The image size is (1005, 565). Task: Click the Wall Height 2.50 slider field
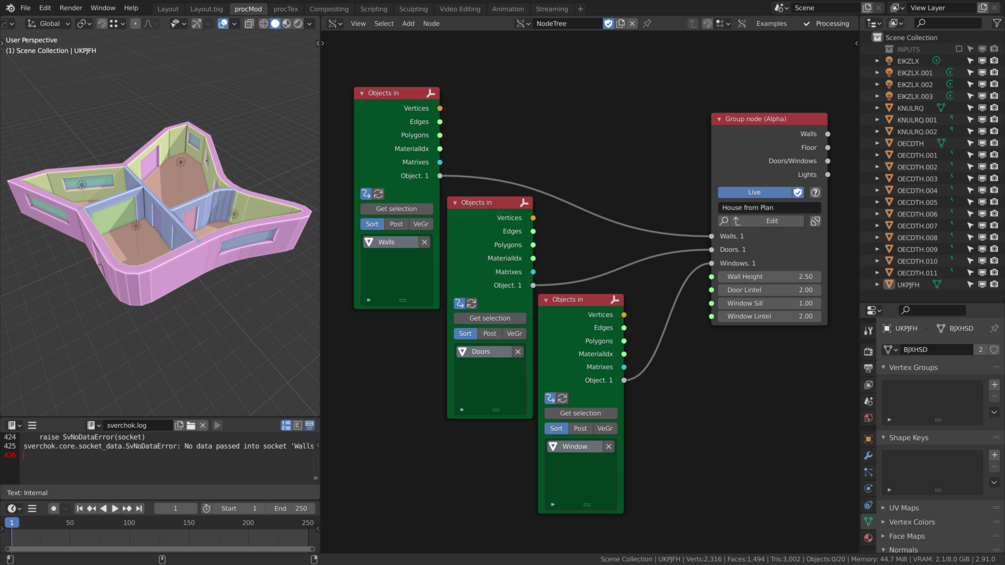coord(769,277)
